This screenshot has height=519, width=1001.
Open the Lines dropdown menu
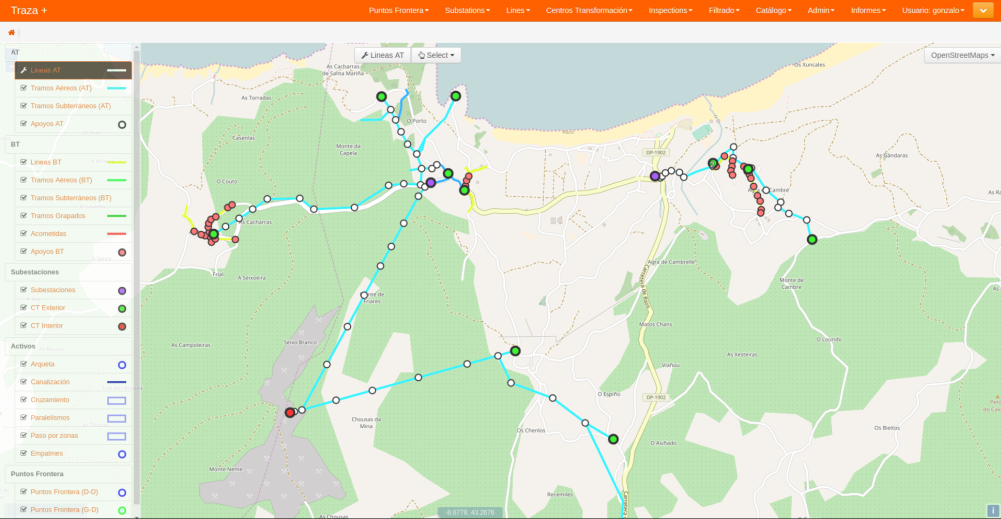coord(518,10)
